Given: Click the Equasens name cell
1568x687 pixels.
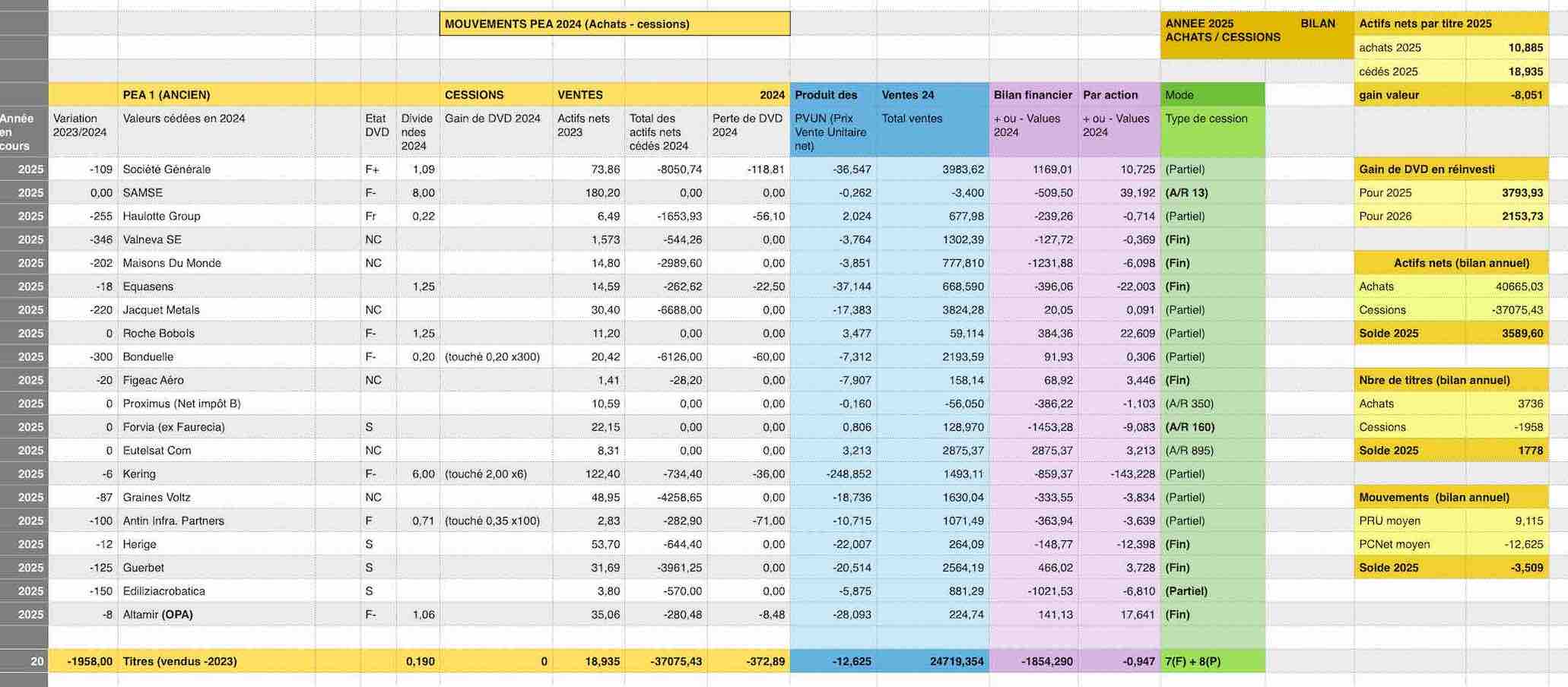Looking at the screenshot, I should click(217, 287).
